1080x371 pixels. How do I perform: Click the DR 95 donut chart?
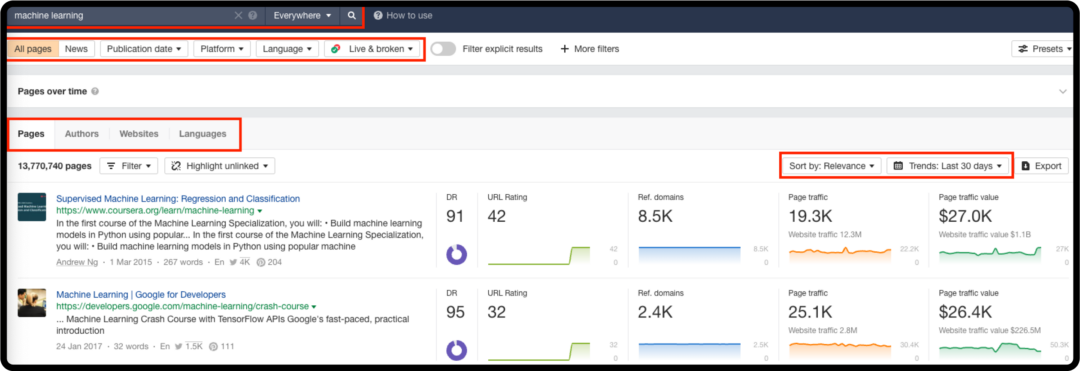tap(456, 350)
